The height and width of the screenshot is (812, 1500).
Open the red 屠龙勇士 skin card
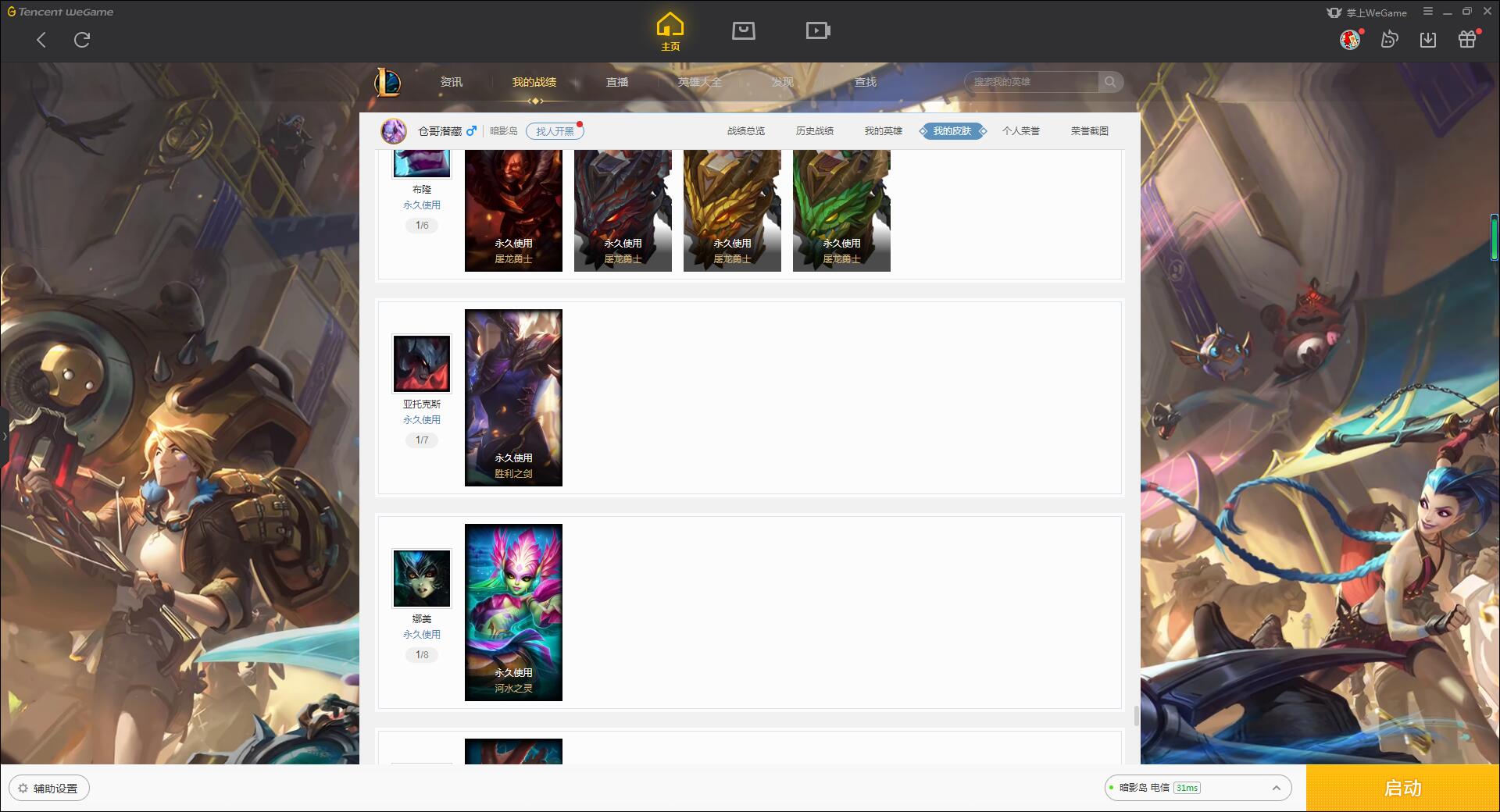(x=513, y=211)
